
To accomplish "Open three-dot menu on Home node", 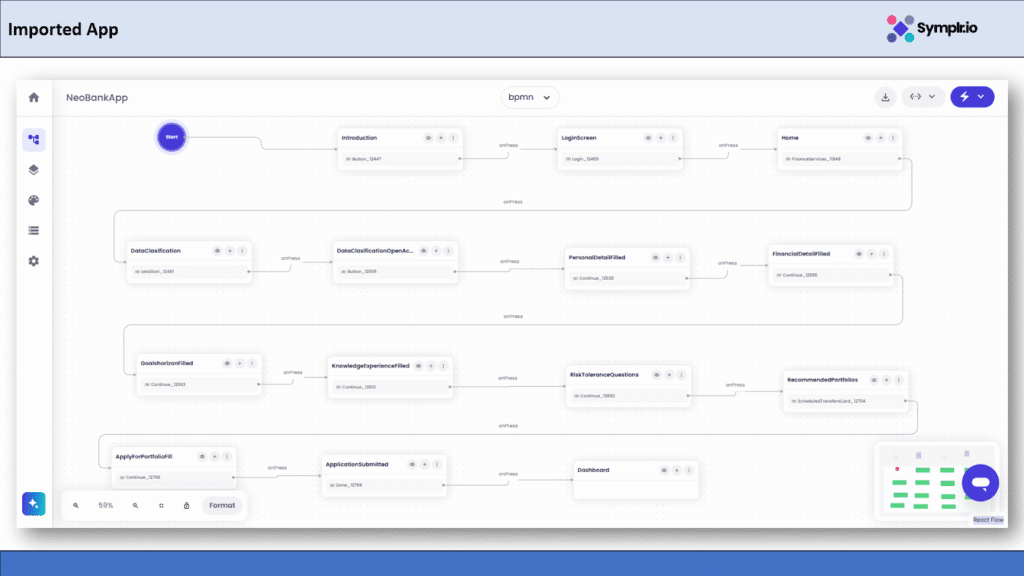I will click(x=893, y=138).
